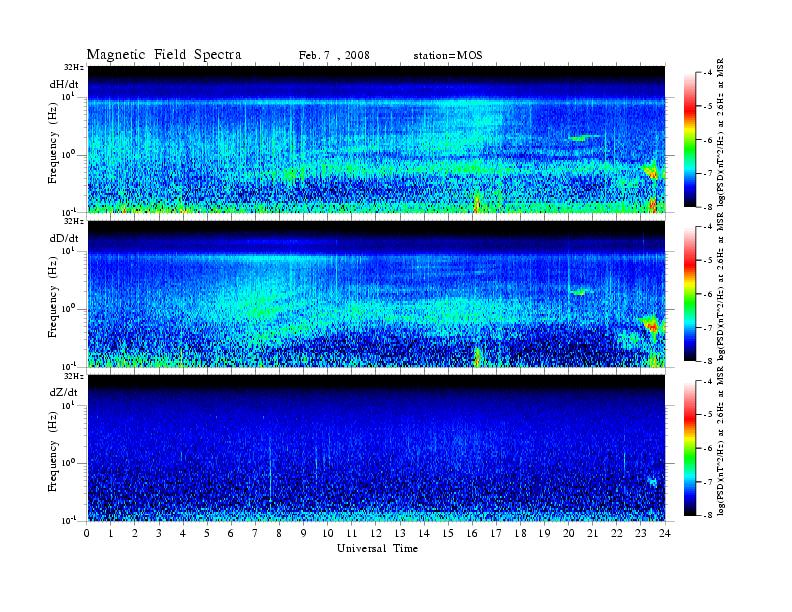Click the "dD/dt" panel label
Screen dimensions: 792x612
point(64,238)
